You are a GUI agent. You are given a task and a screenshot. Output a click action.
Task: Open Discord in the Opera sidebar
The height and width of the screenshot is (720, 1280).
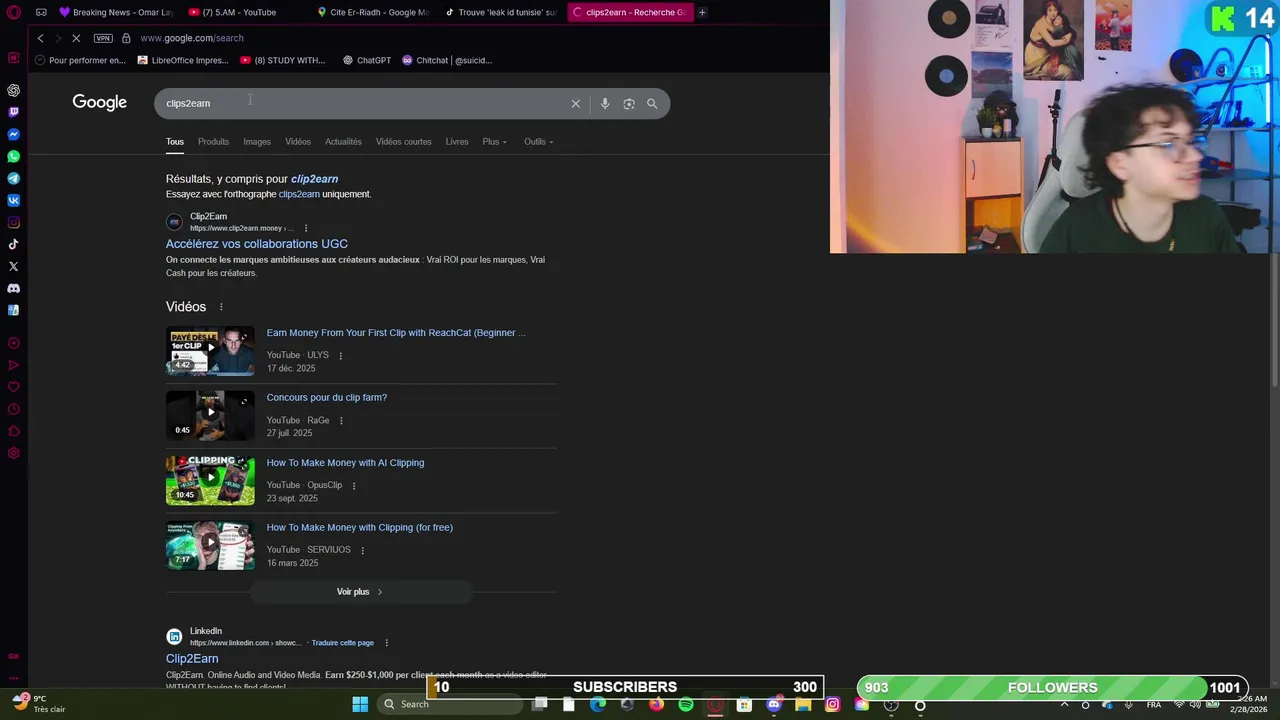14,288
